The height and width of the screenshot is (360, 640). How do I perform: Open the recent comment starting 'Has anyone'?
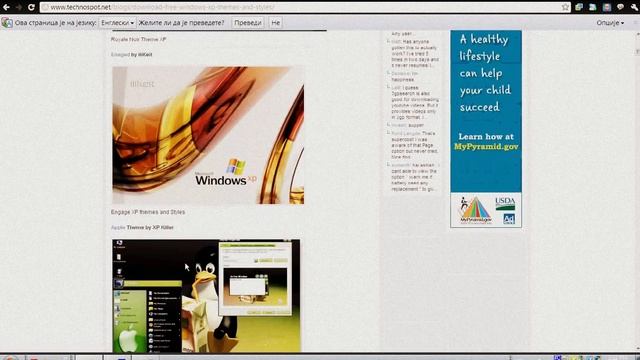coord(415,53)
